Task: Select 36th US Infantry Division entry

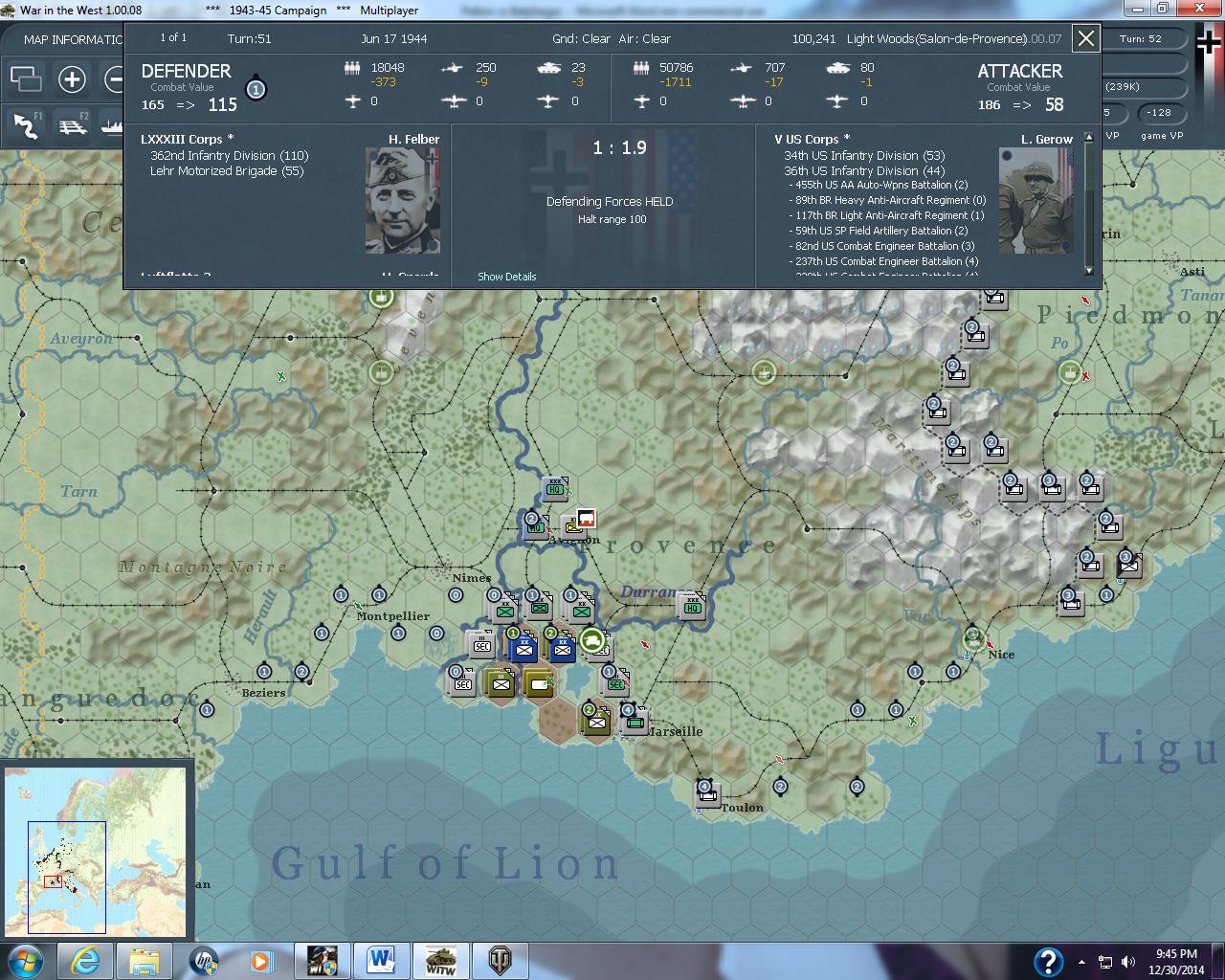Action: click(x=863, y=170)
